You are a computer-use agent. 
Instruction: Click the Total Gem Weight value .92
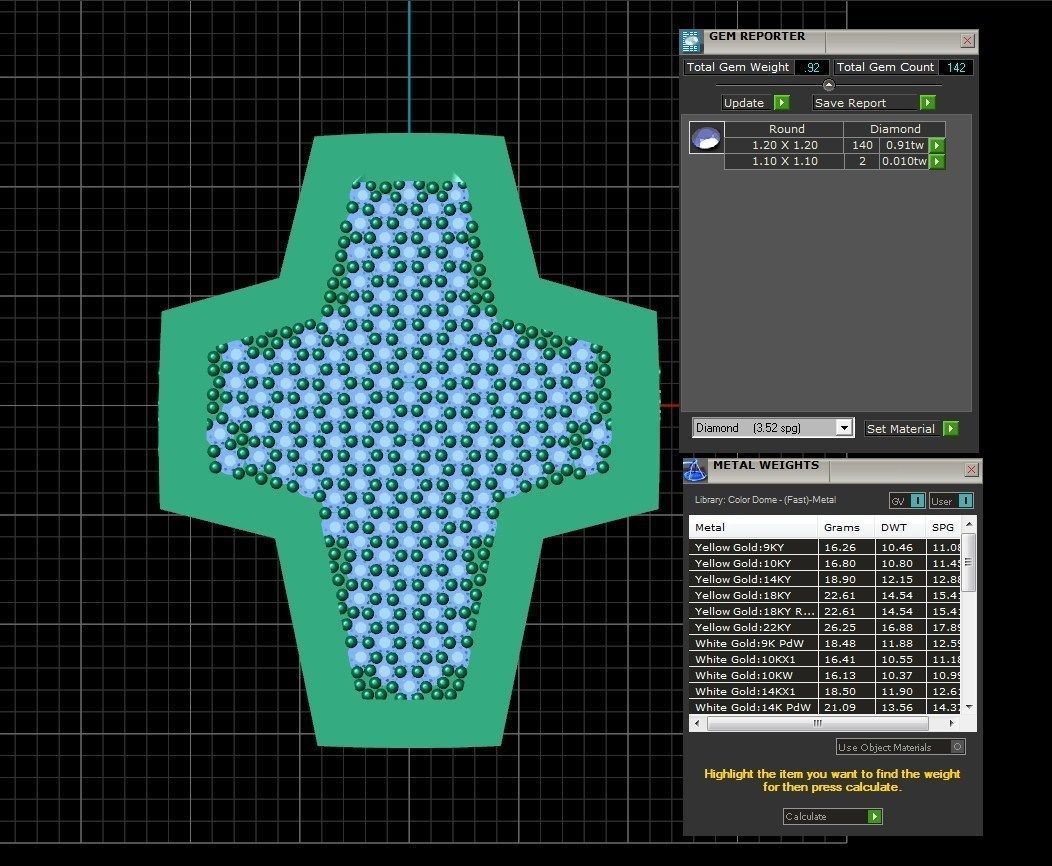point(812,67)
